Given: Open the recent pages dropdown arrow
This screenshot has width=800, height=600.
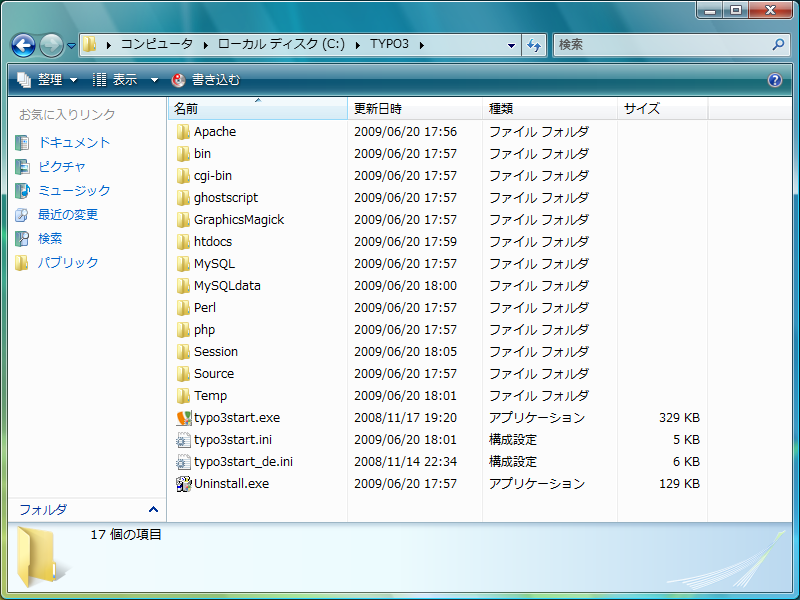Looking at the screenshot, I should 71,46.
